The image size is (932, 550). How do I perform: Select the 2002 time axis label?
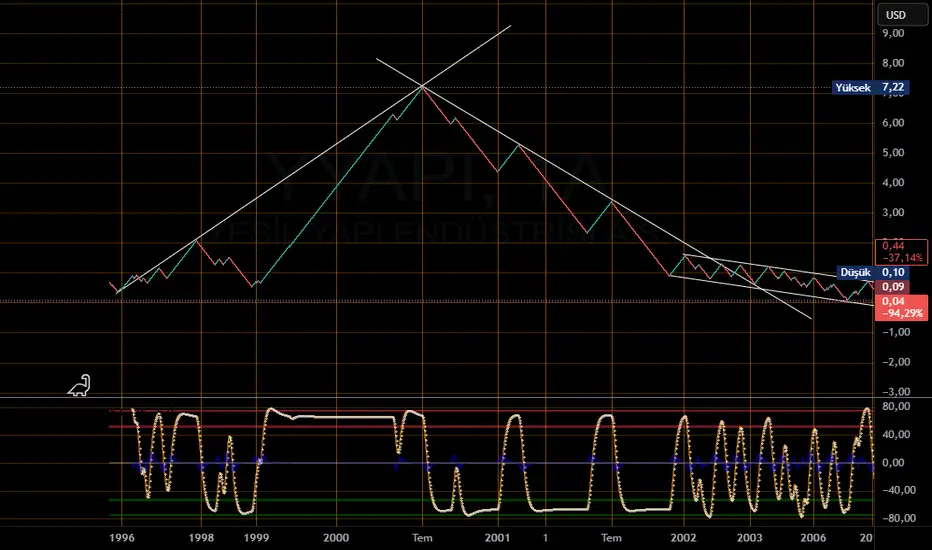pyautogui.click(x=684, y=537)
